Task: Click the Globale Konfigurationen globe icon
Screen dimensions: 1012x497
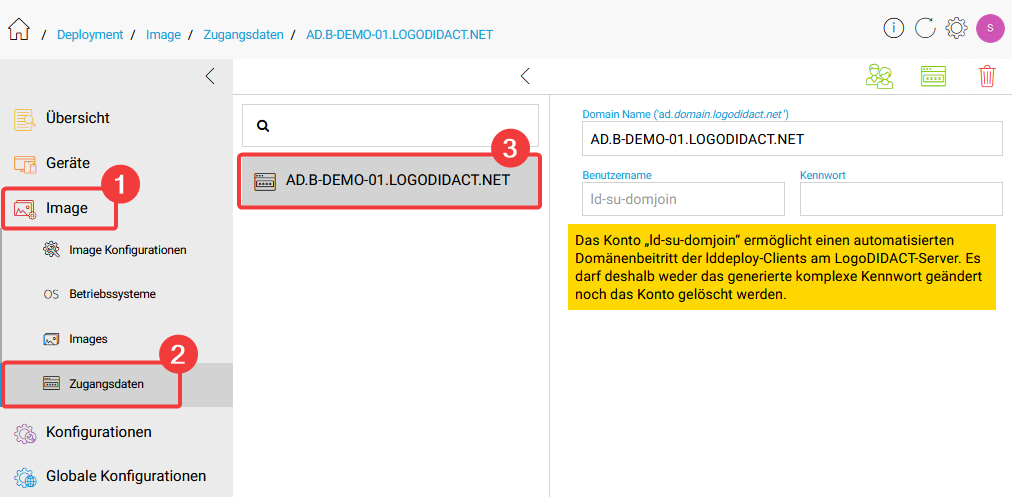Action: pyautogui.click(x=25, y=477)
